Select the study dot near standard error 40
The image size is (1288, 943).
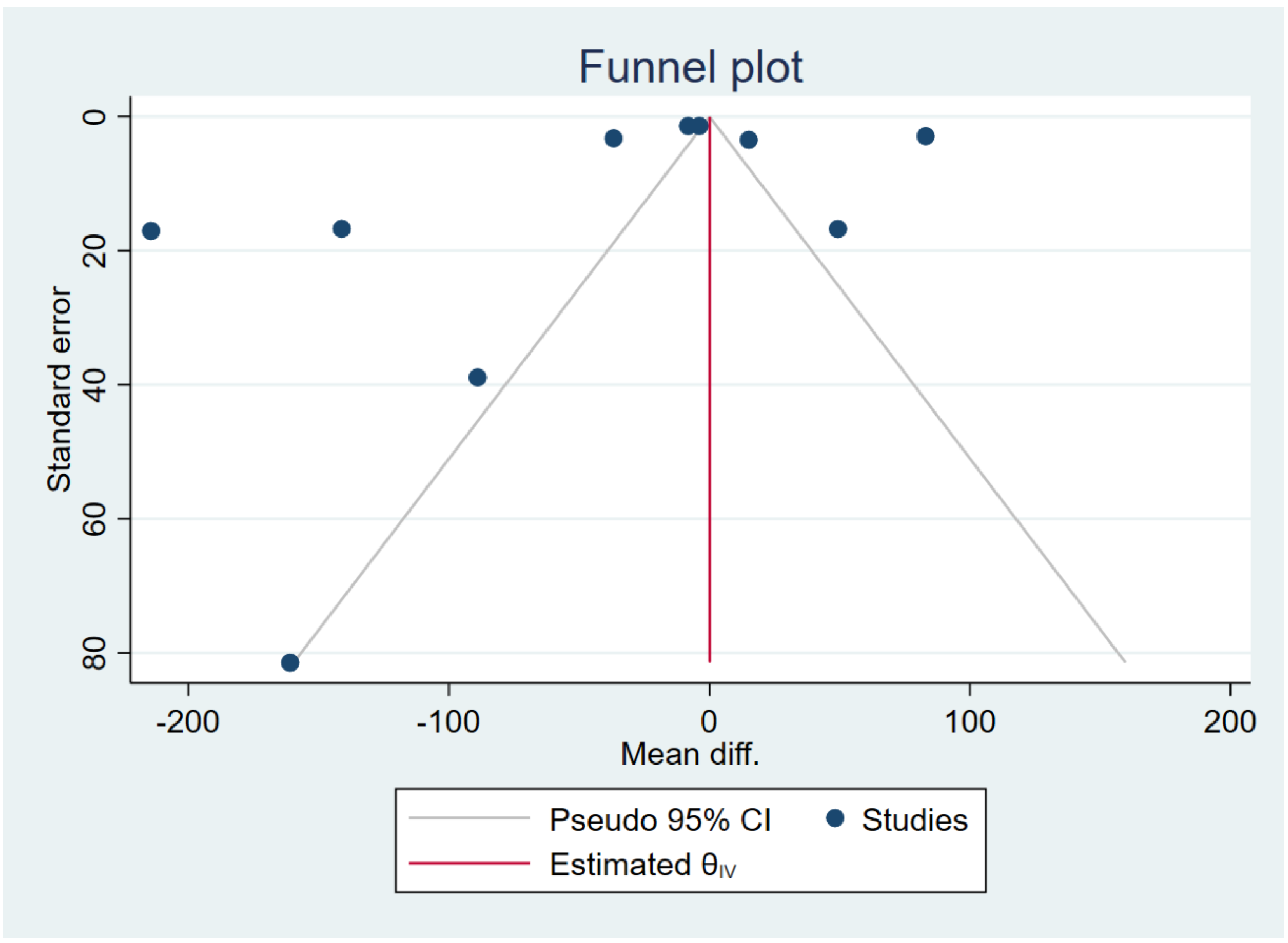pyautogui.click(x=477, y=377)
